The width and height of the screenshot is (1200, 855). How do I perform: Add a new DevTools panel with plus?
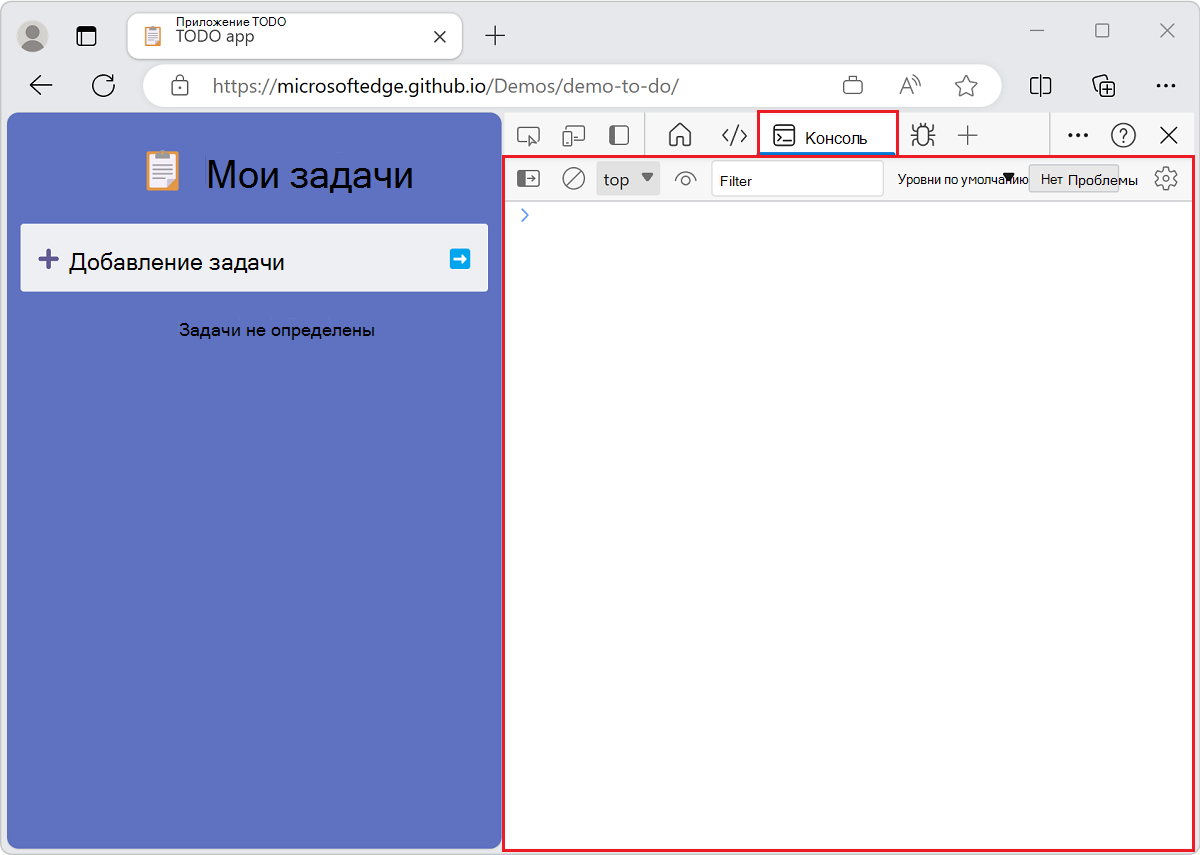[x=968, y=135]
